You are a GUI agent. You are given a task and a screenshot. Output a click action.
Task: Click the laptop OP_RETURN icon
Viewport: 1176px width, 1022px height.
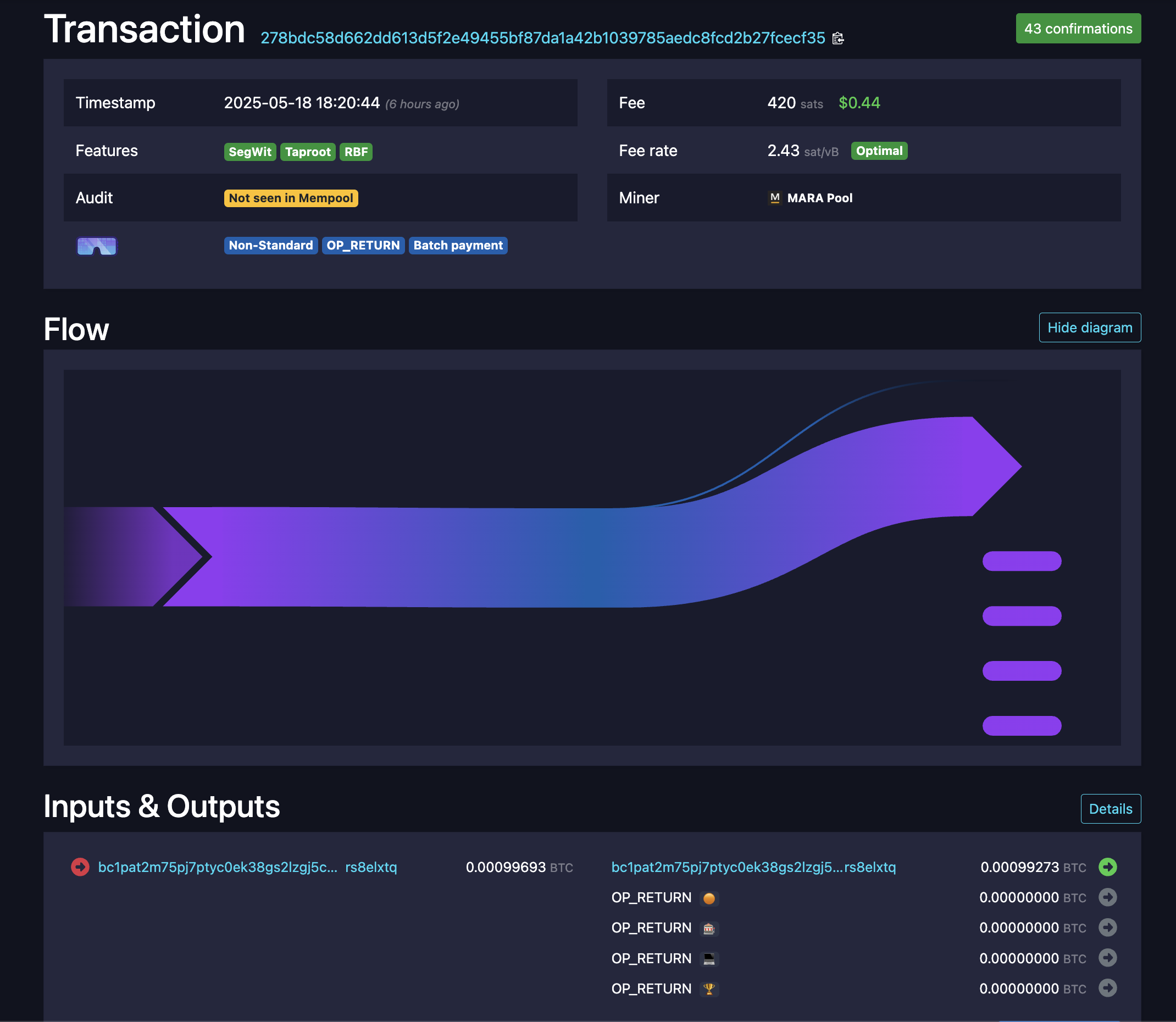click(709, 959)
